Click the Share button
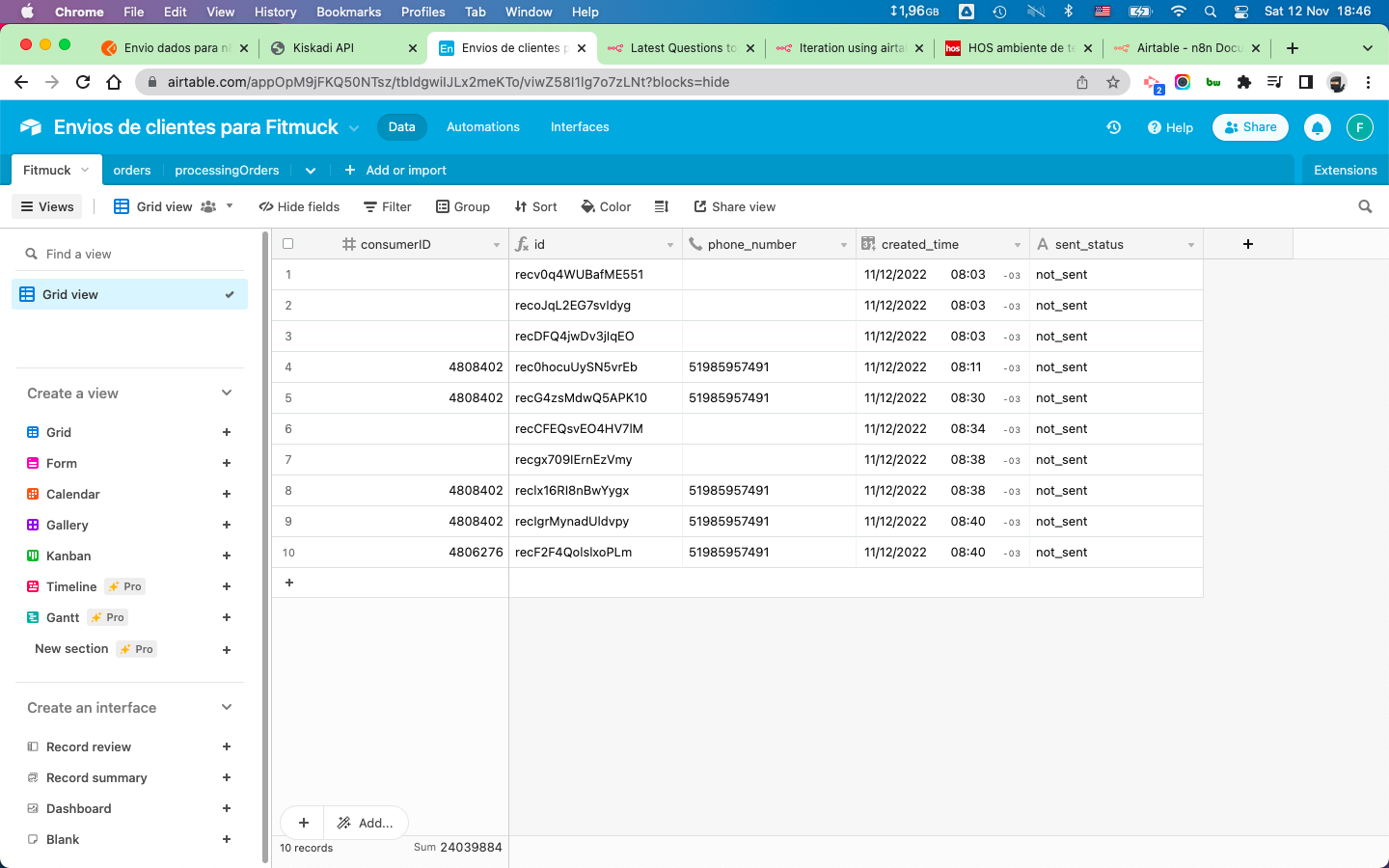 click(x=1250, y=127)
